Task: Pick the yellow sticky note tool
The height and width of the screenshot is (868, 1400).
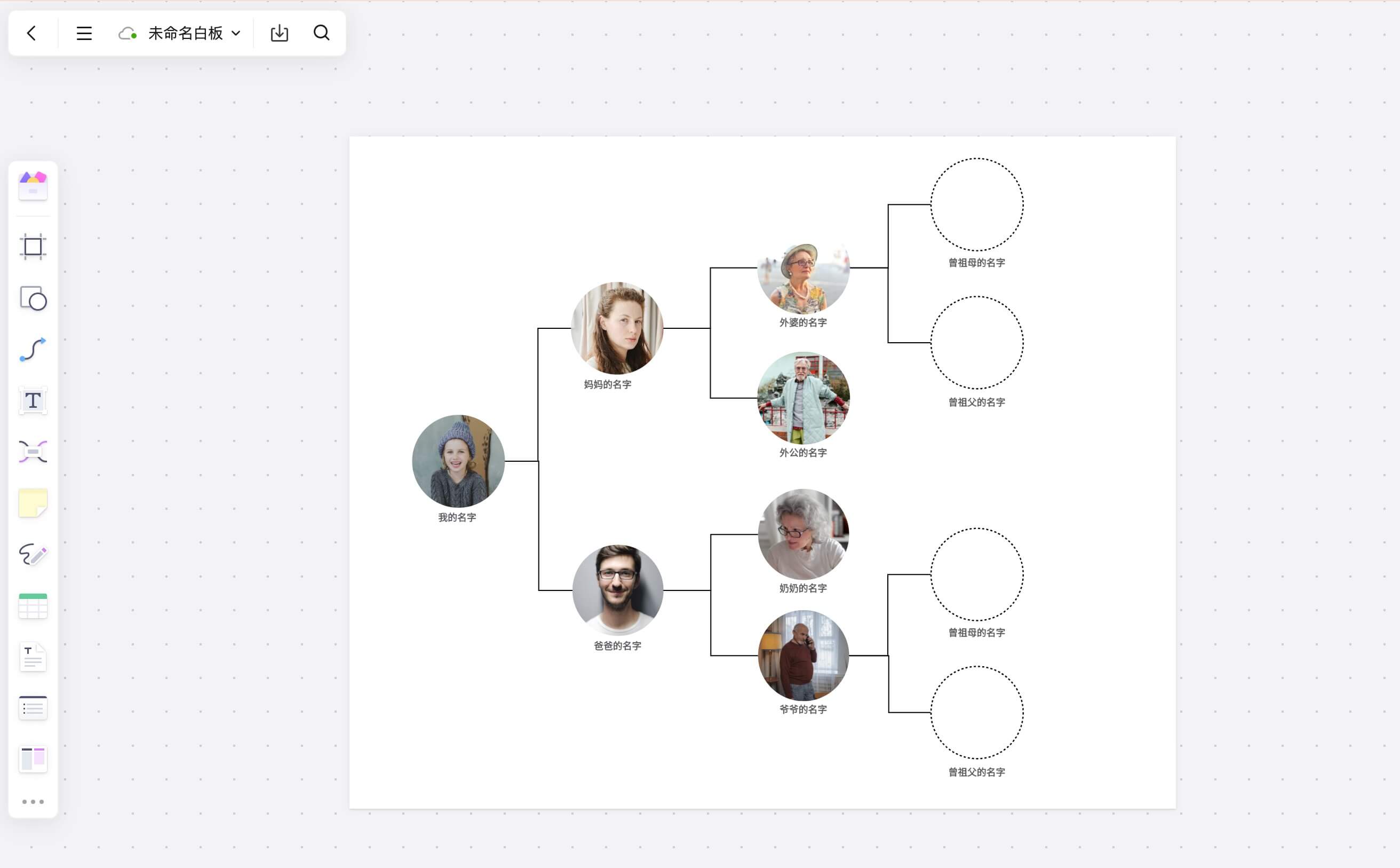Action: pyautogui.click(x=33, y=503)
